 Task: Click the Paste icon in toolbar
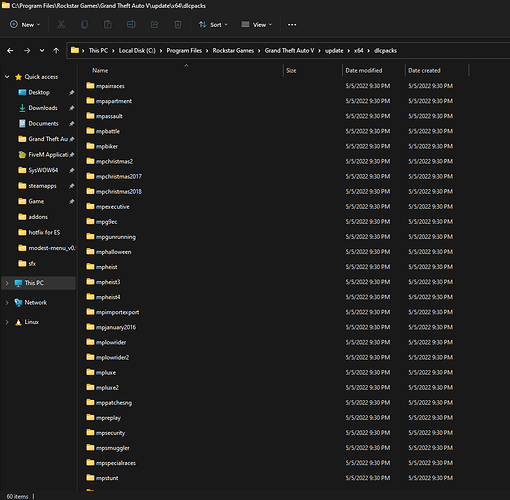click(x=108, y=25)
